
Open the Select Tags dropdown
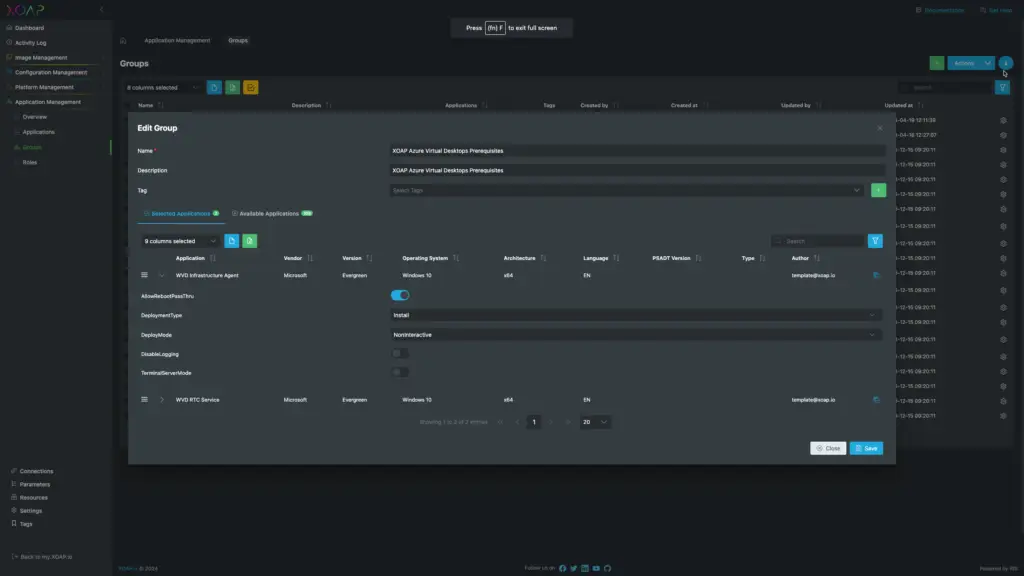pyautogui.click(x=627, y=190)
